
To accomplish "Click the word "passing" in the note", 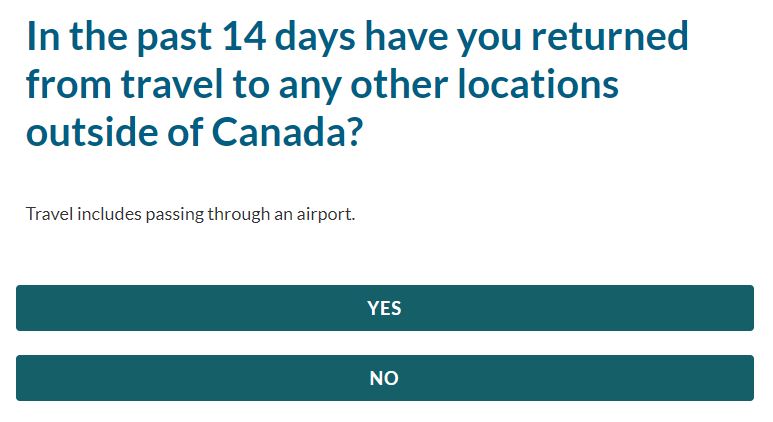I will pos(174,215).
